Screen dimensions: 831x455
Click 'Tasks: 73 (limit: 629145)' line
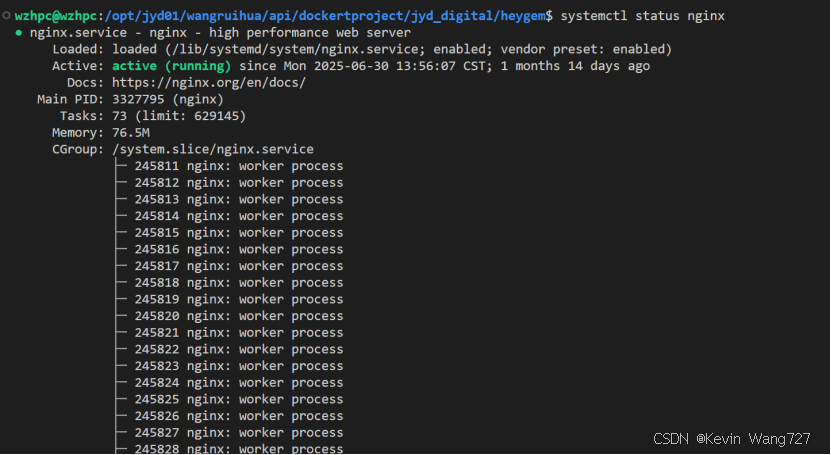click(x=153, y=116)
